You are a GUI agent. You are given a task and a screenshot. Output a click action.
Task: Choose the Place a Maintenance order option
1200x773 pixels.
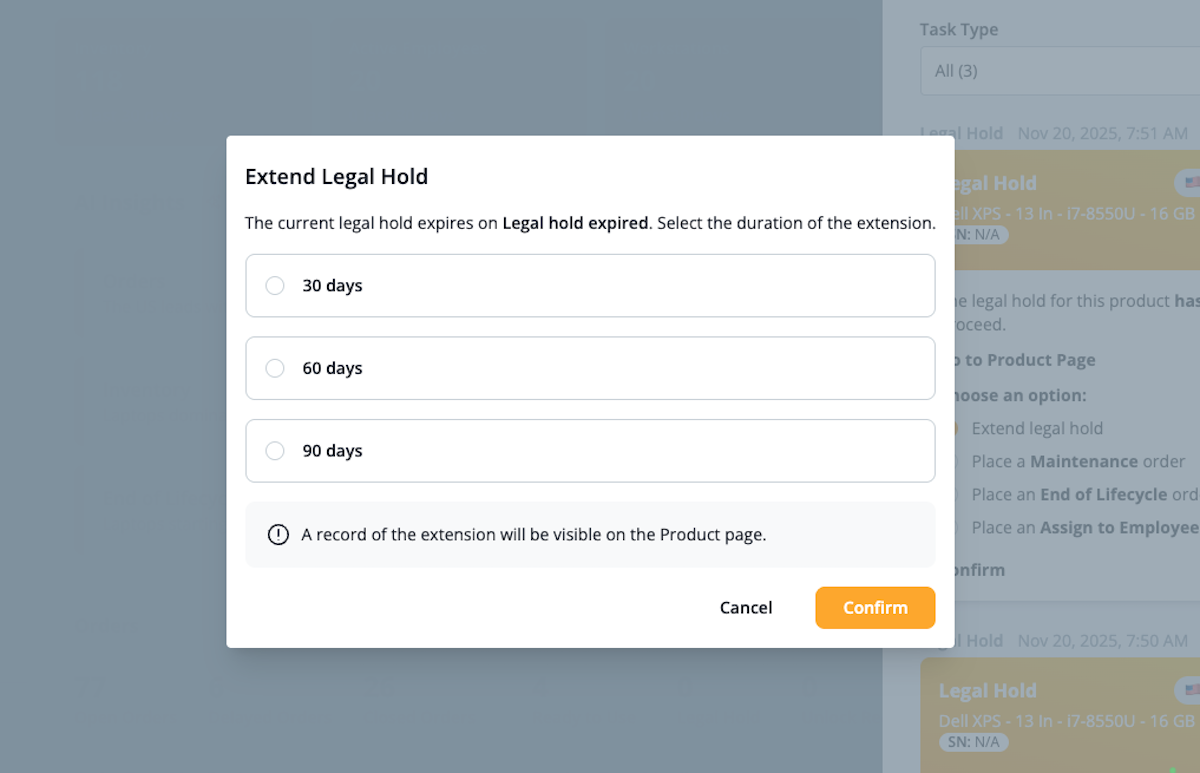(x=1078, y=462)
